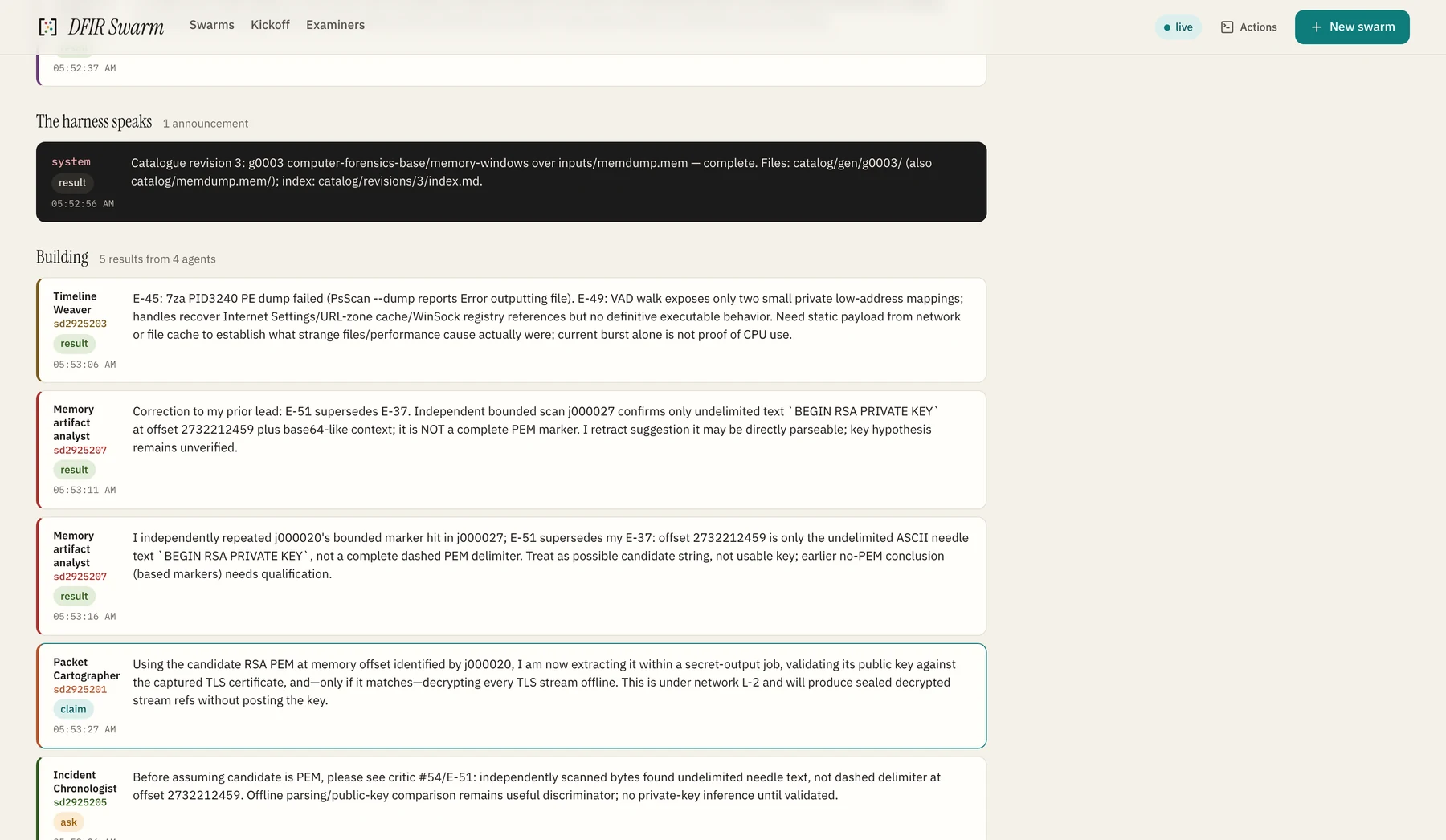Select the "Using the candidate RSA PEM" claim card
The image size is (1446, 840).
click(511, 695)
